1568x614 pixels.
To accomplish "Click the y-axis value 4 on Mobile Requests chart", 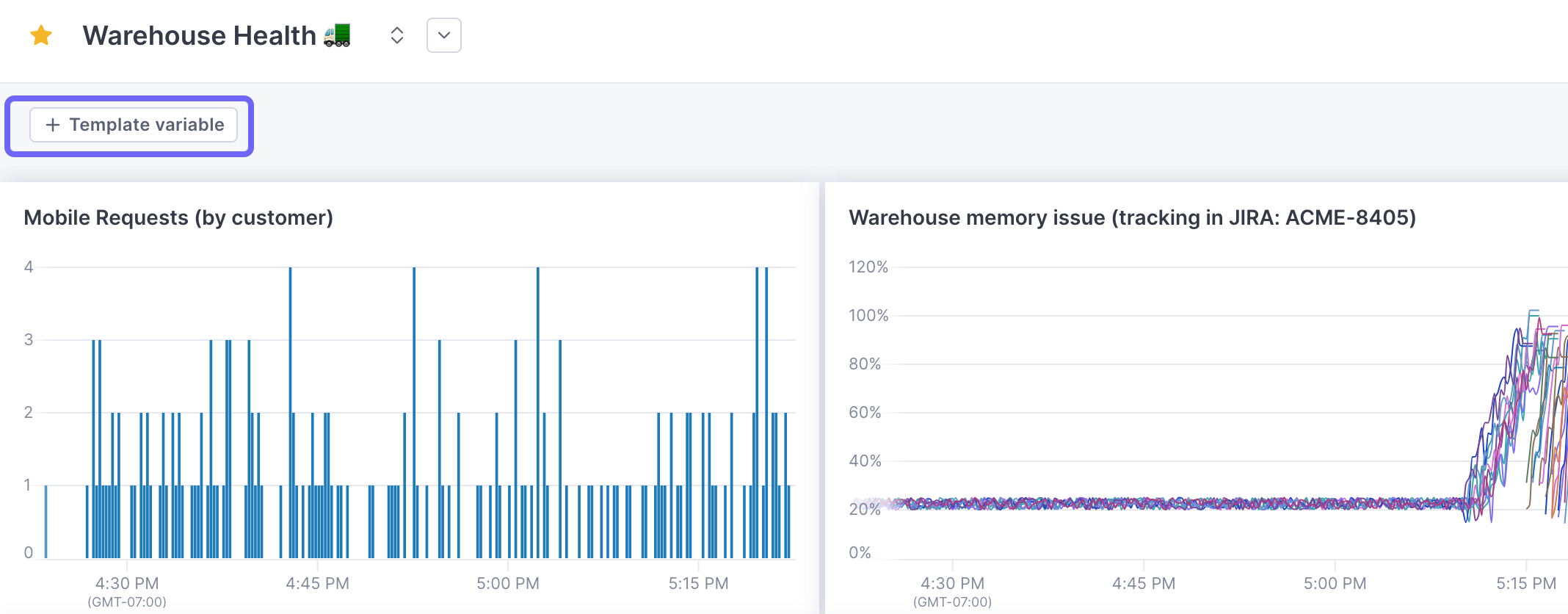I will [29, 267].
